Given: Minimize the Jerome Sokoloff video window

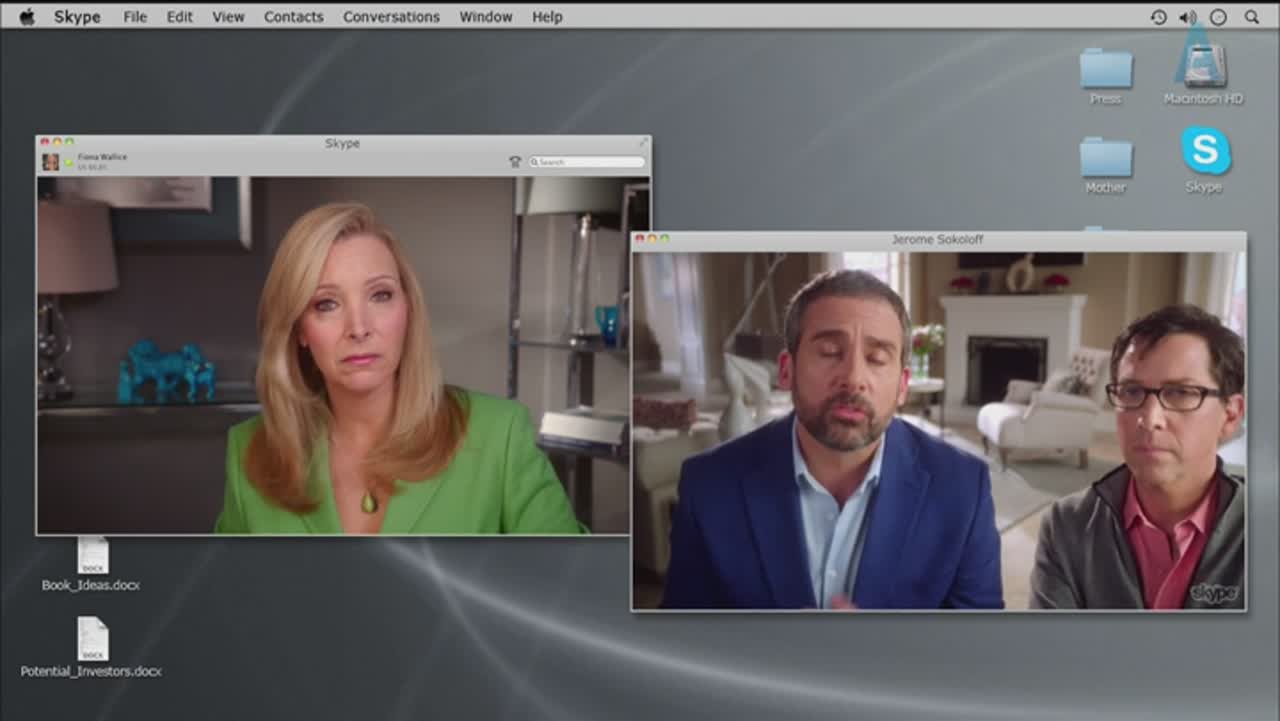Looking at the screenshot, I should (652, 239).
